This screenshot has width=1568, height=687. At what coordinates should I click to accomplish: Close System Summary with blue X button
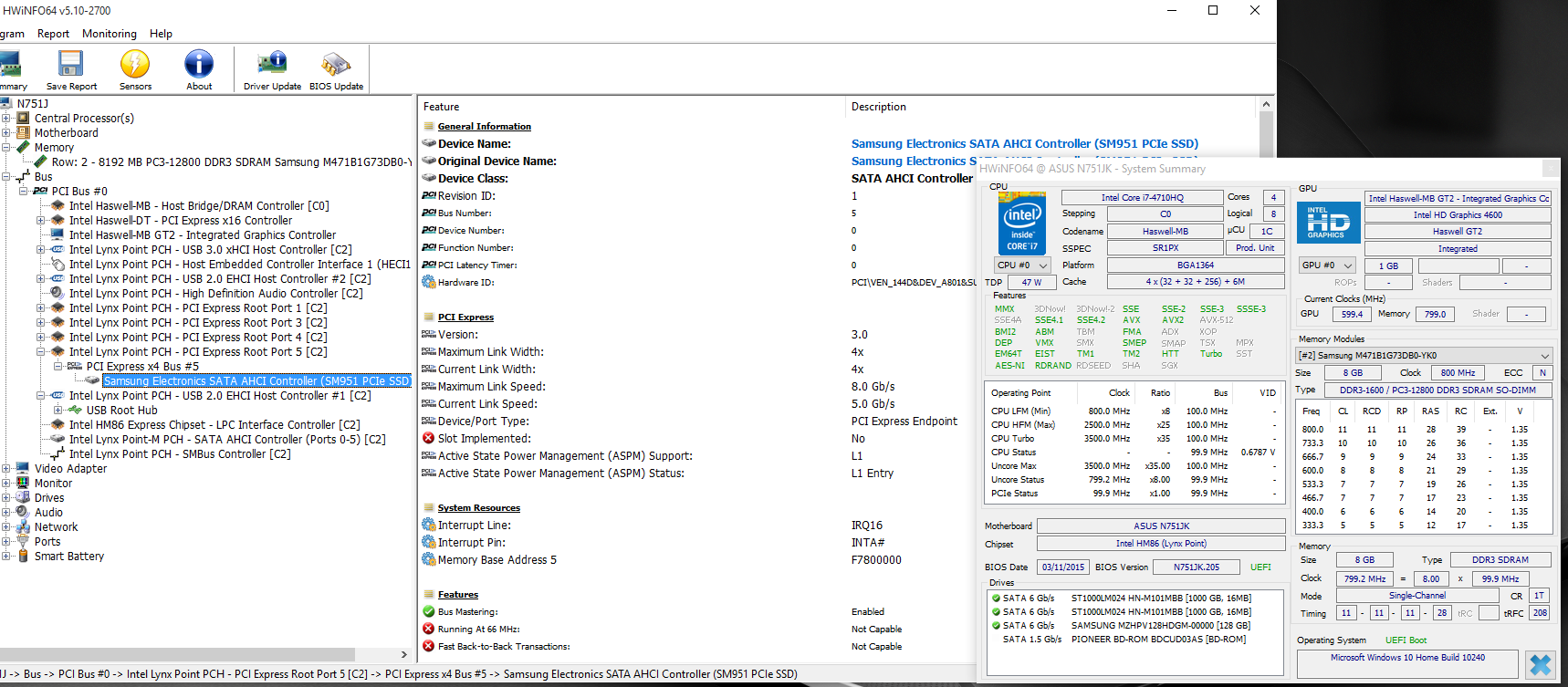1540,664
